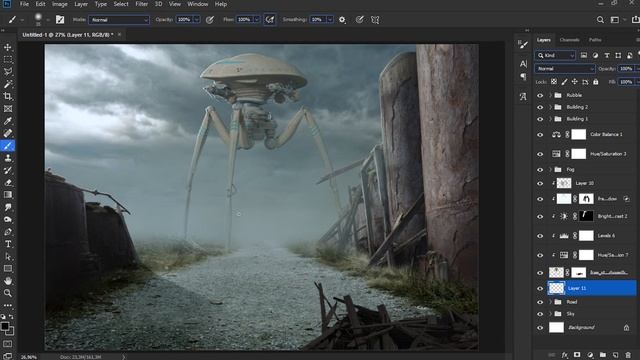
Task: Open the Filter menu
Action: click(142, 4)
